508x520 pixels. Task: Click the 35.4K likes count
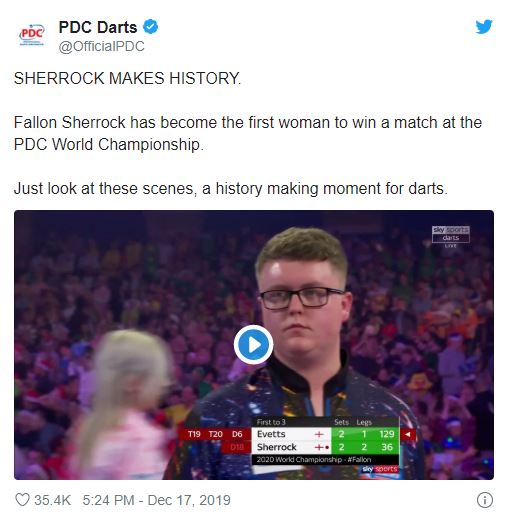point(52,500)
